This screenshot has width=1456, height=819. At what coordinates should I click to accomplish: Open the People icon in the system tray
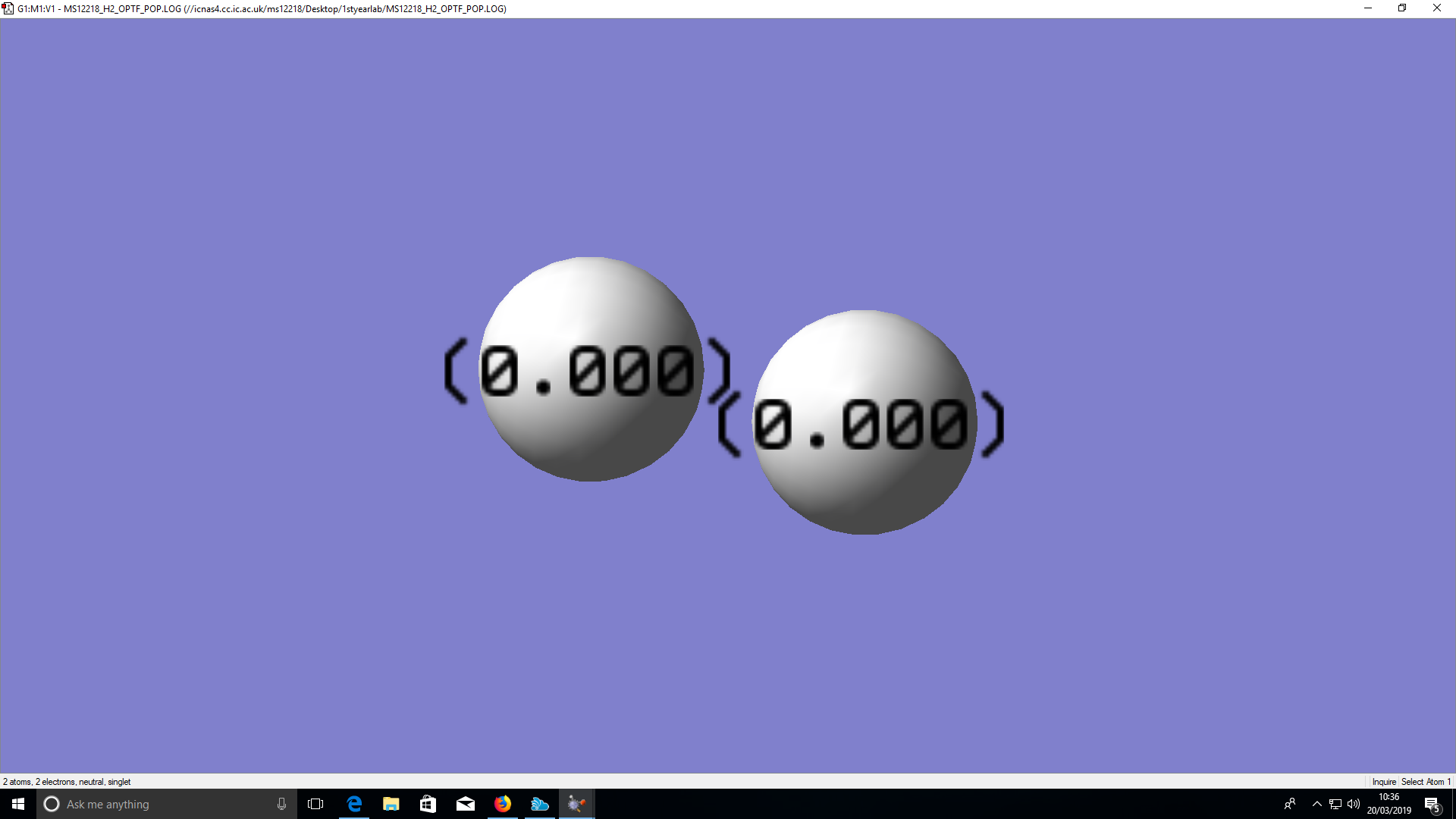coord(1289,804)
